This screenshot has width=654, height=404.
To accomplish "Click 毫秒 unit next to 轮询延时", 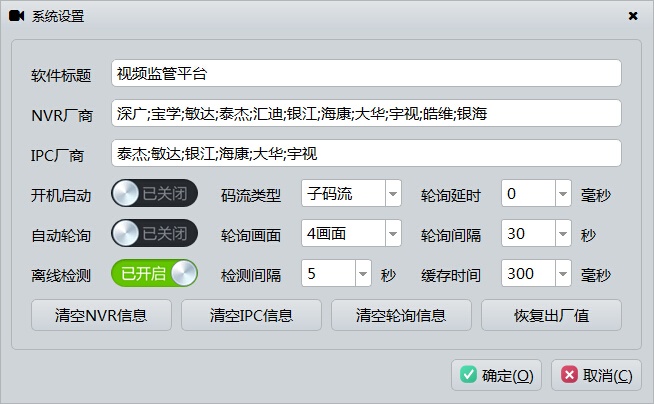I will point(596,195).
